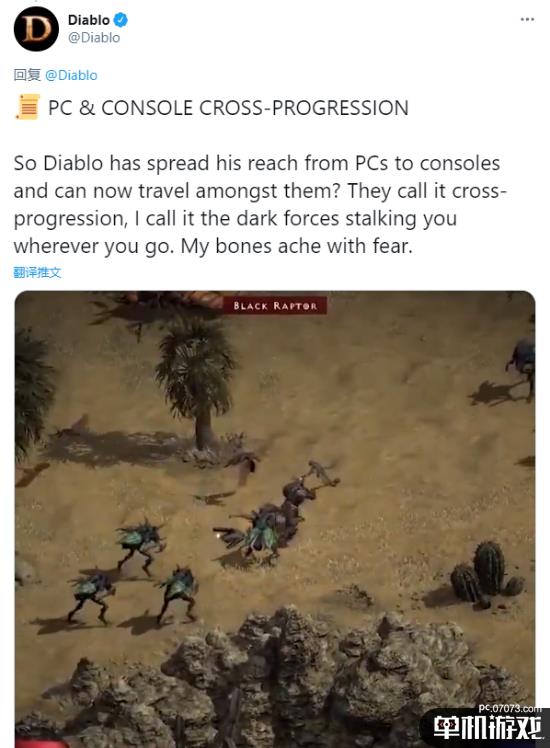Image resolution: width=550 pixels, height=748 pixels.
Task: Click the scroll emoji before the heading
Action: (x=28, y=107)
